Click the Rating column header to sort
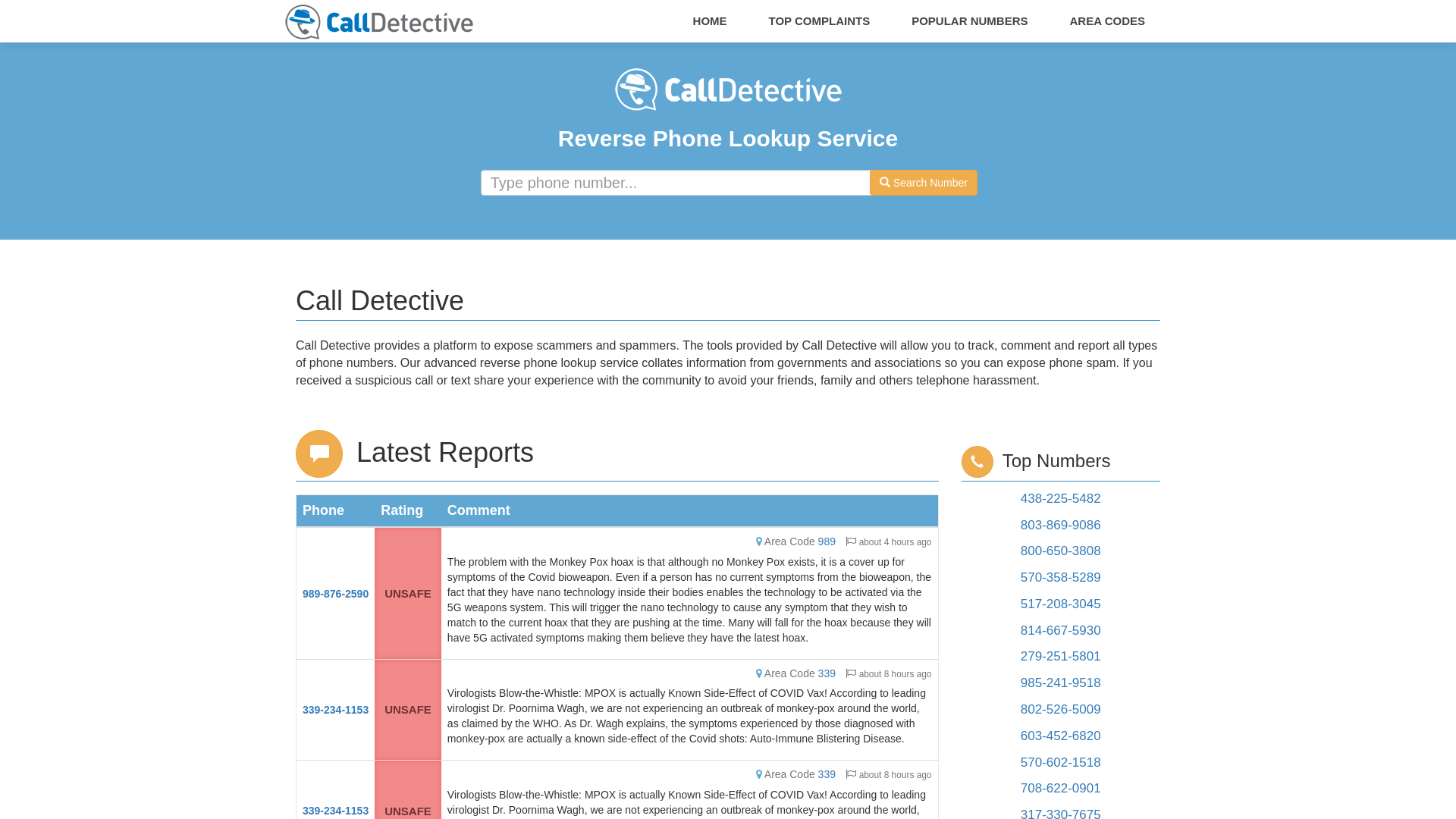This screenshot has width=1456, height=819. click(x=401, y=510)
